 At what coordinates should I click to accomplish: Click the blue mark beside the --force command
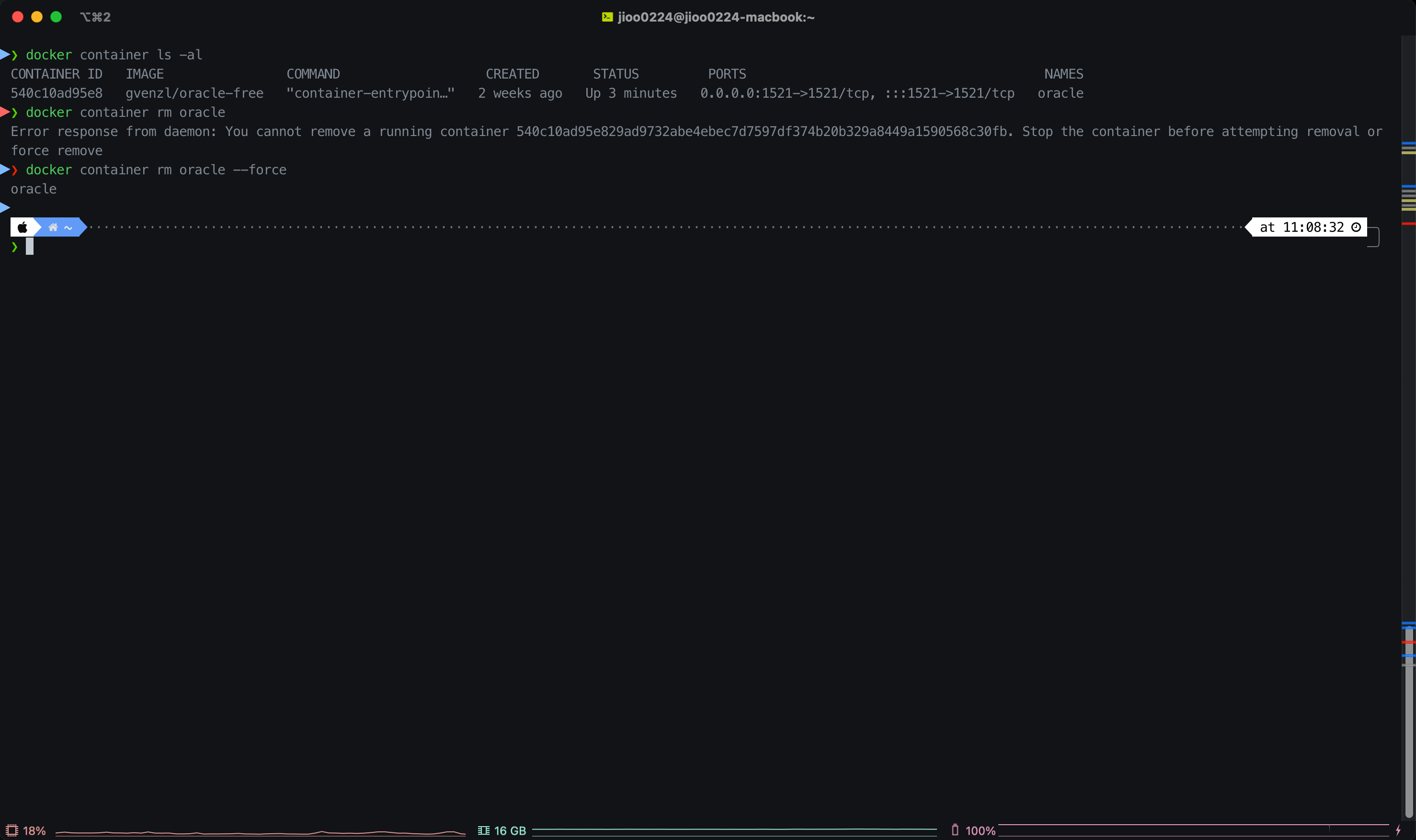(4, 169)
